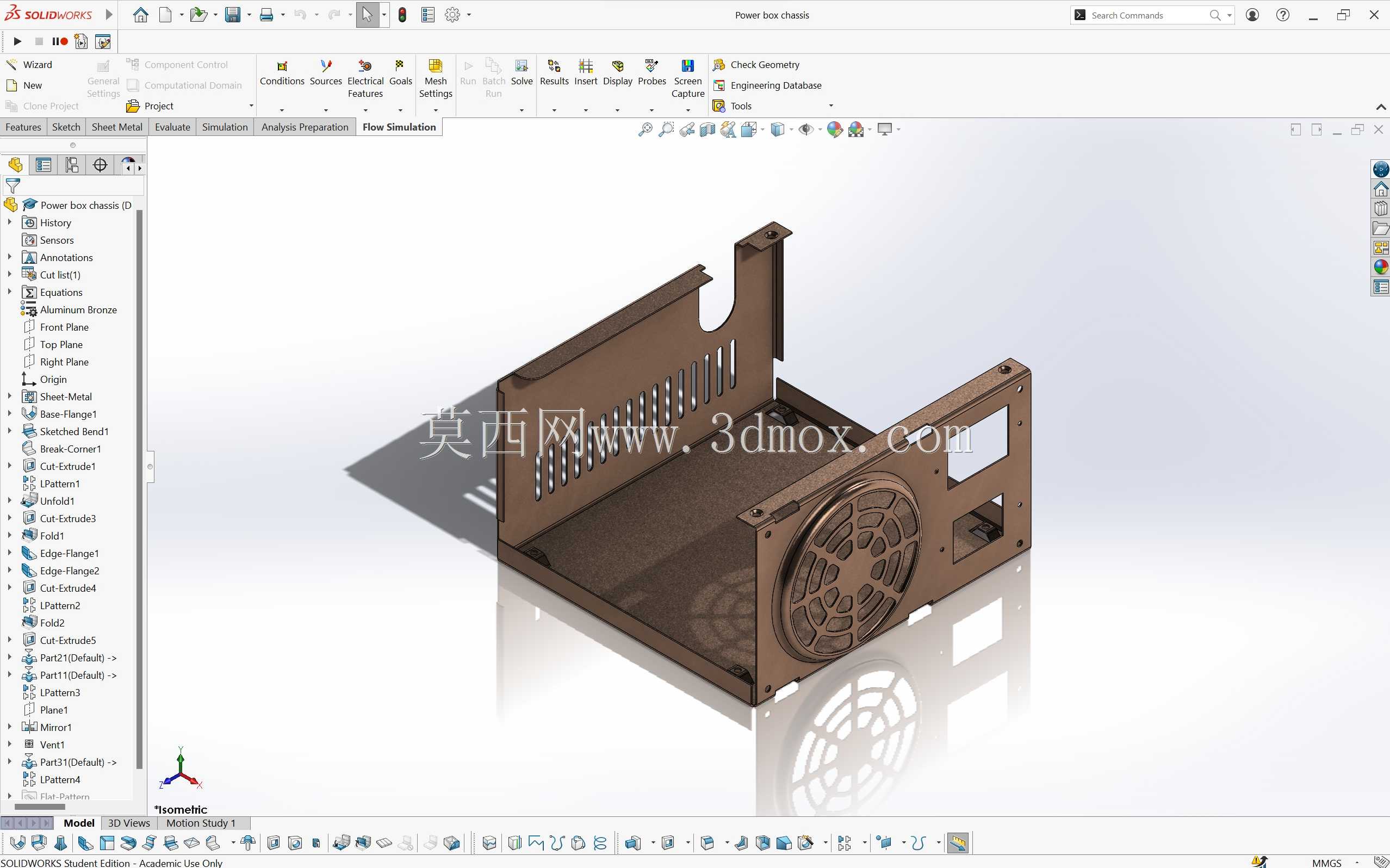This screenshot has width=1390, height=868.
Task: Expand the Mirror1 feature
Action: pyautogui.click(x=10, y=727)
